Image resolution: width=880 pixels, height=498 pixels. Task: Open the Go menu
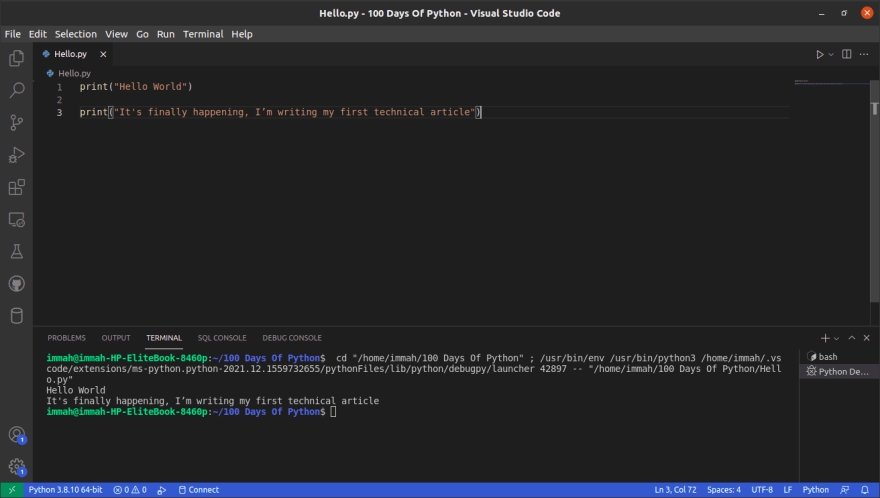(x=143, y=34)
